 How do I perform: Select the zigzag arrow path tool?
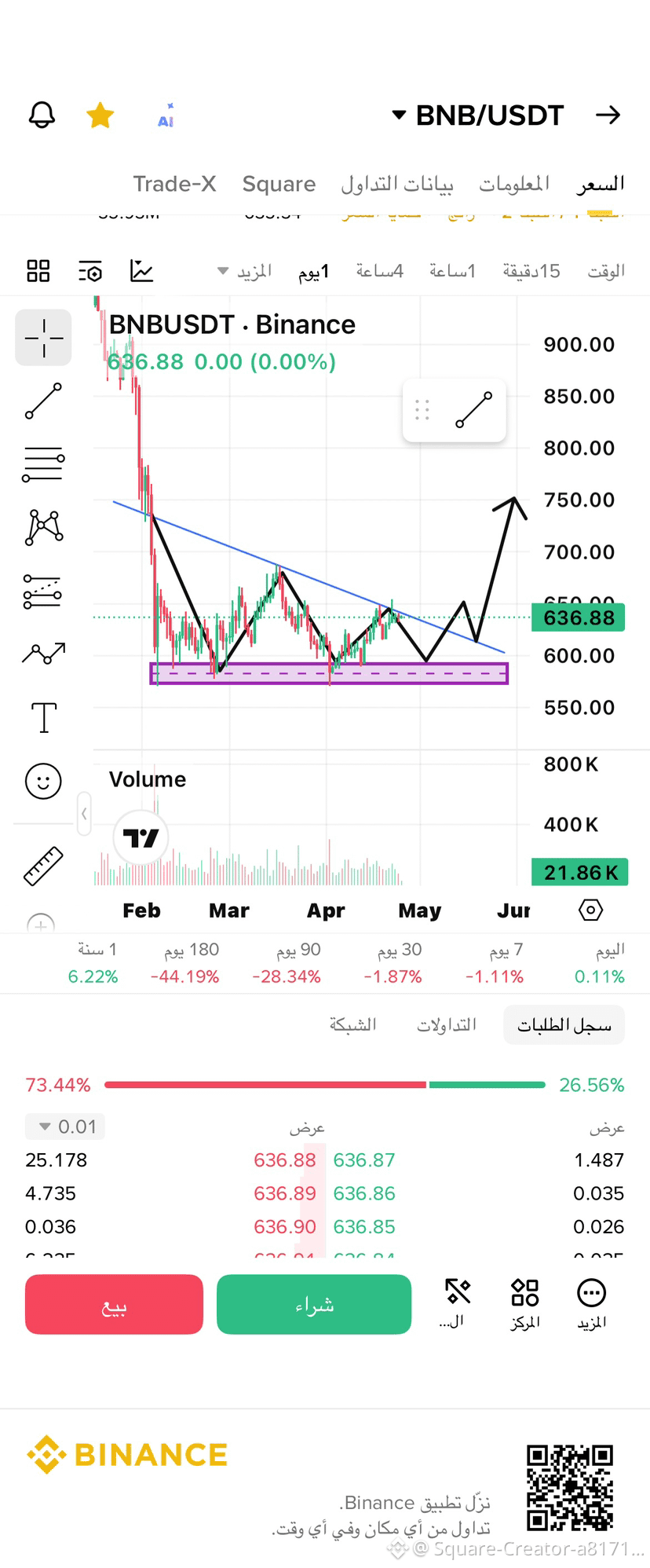pyautogui.click(x=44, y=654)
